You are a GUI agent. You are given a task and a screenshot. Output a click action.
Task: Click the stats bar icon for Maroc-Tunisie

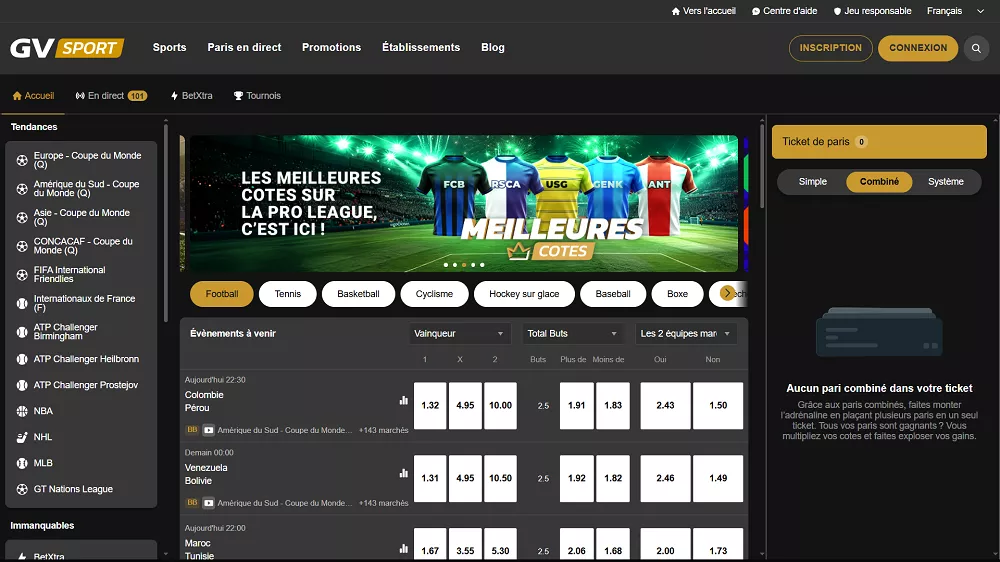[x=404, y=549]
